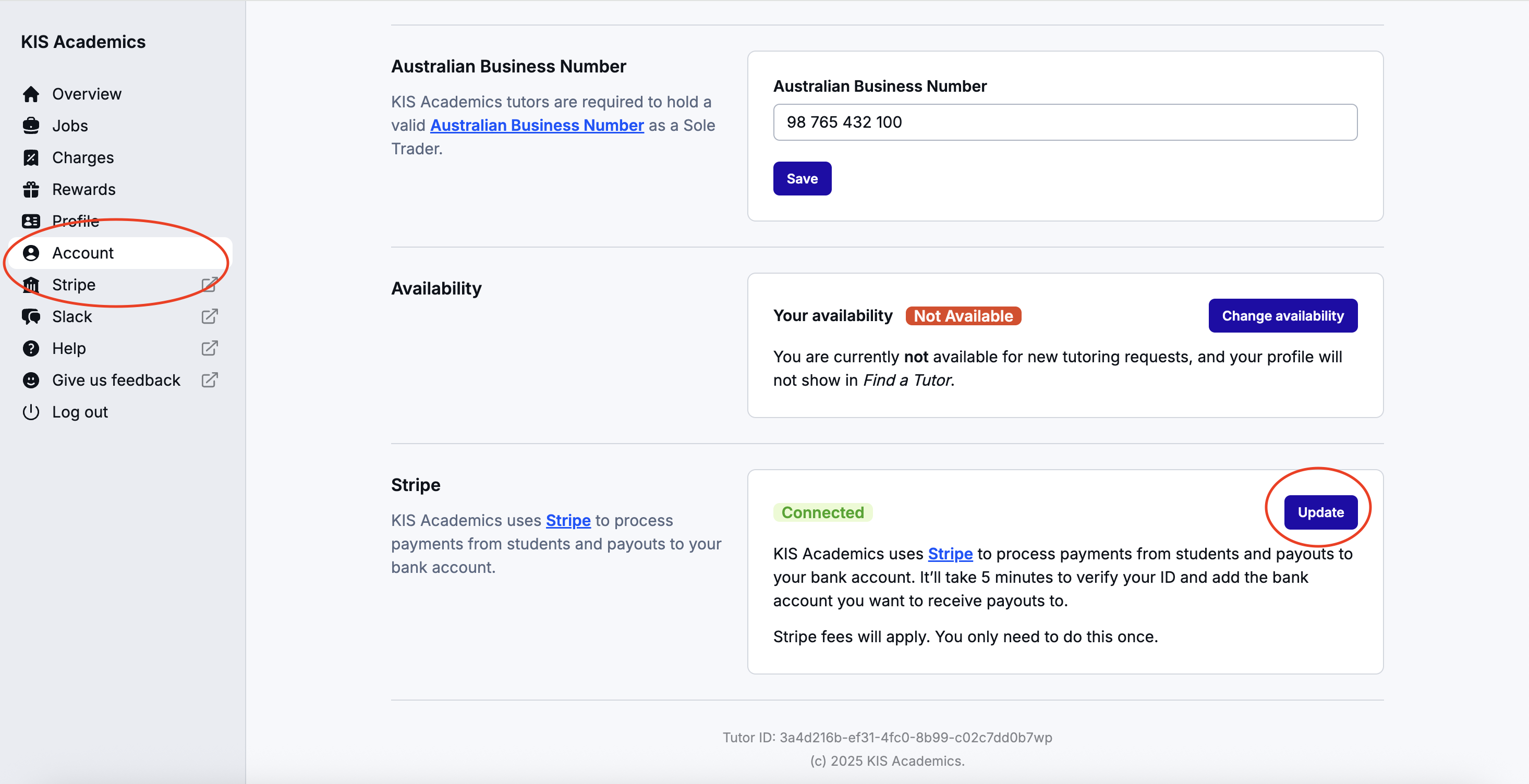Click the Account person icon in sidebar
This screenshot has width=1529, height=784.
pyautogui.click(x=31, y=253)
